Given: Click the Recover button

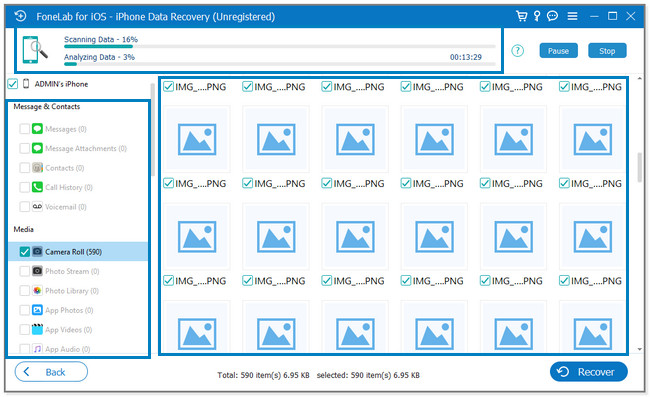Looking at the screenshot, I should tap(589, 372).
